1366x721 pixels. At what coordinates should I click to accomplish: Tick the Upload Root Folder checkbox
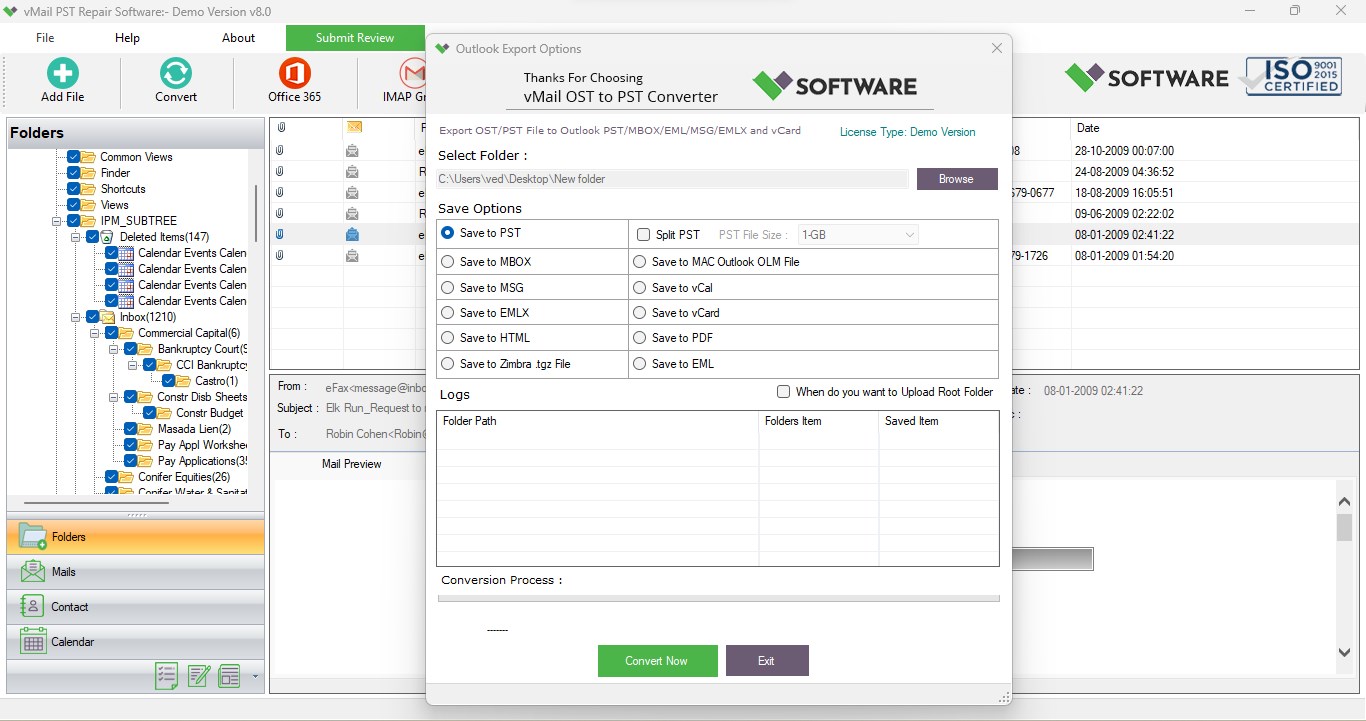pos(784,392)
